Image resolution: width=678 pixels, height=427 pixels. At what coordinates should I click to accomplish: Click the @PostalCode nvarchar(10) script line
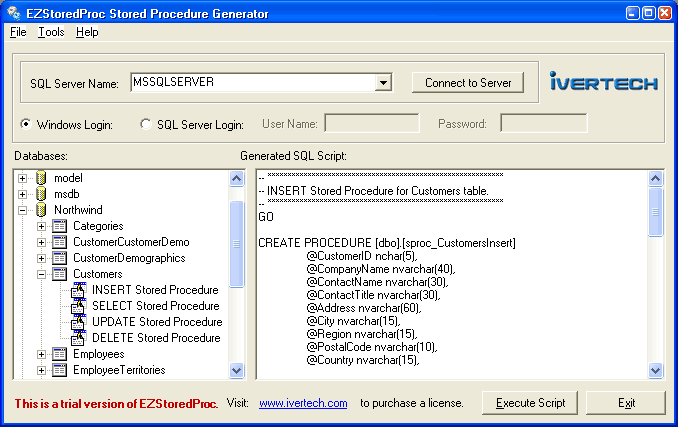(x=372, y=347)
